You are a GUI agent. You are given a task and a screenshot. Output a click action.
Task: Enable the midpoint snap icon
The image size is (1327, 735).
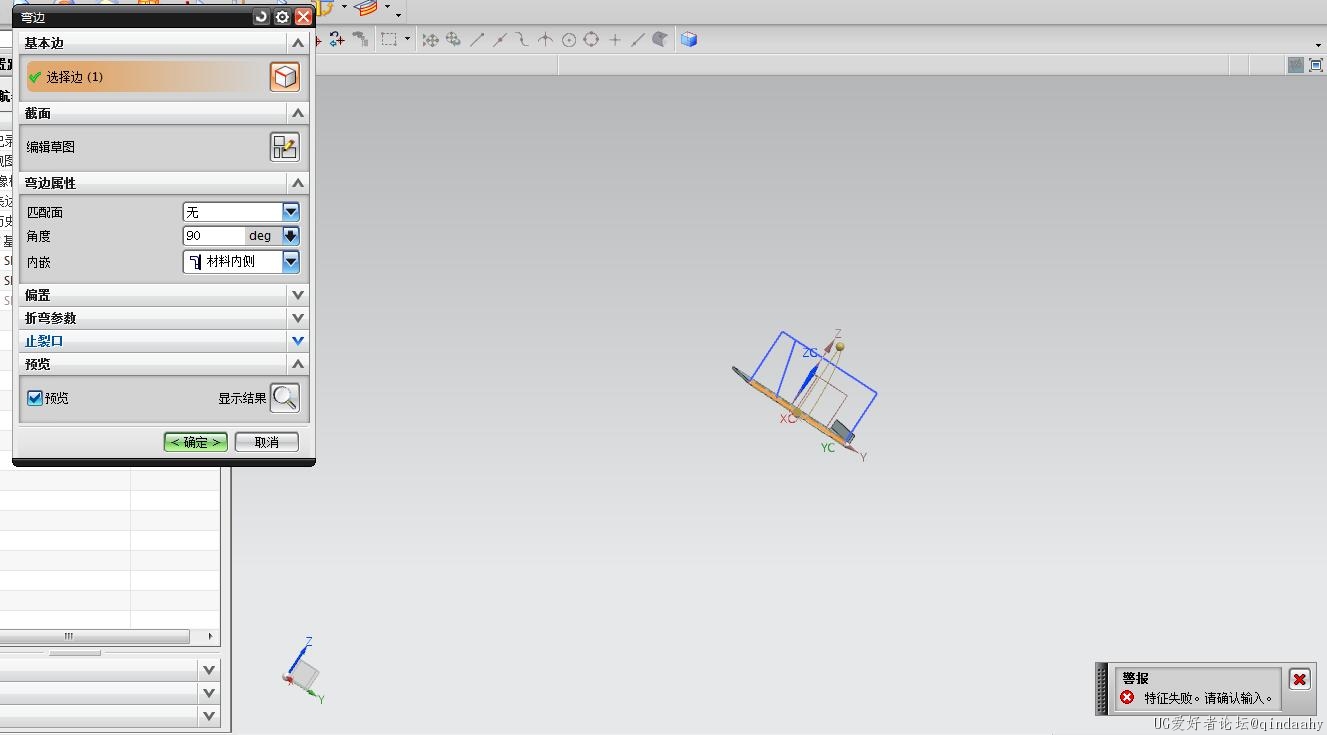[500, 40]
